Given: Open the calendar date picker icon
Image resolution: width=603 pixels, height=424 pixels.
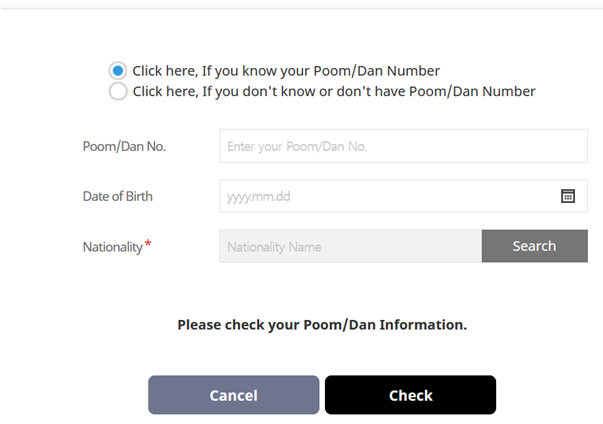Looking at the screenshot, I should pyautogui.click(x=568, y=196).
